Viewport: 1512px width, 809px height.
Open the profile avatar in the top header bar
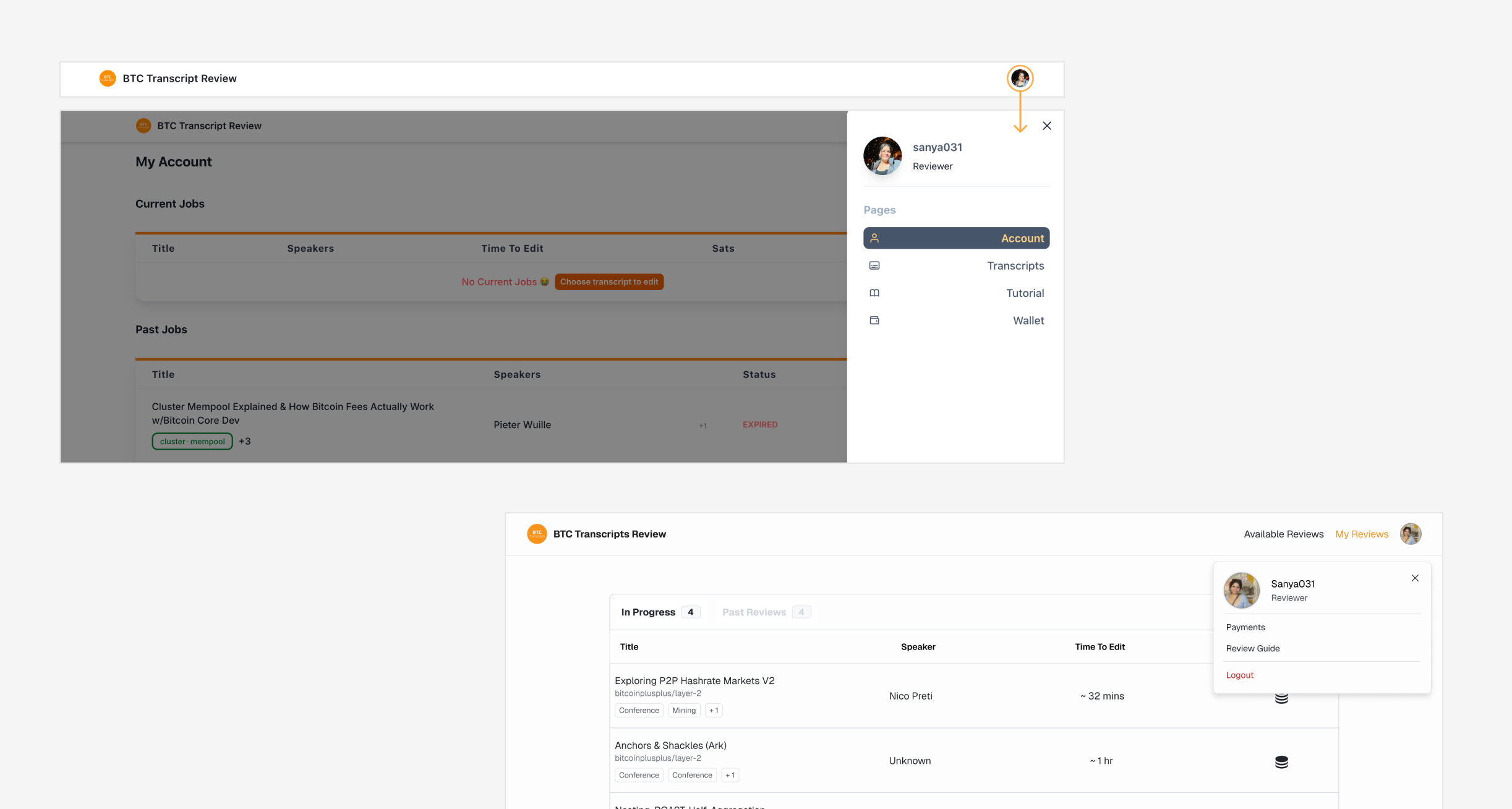point(1020,79)
